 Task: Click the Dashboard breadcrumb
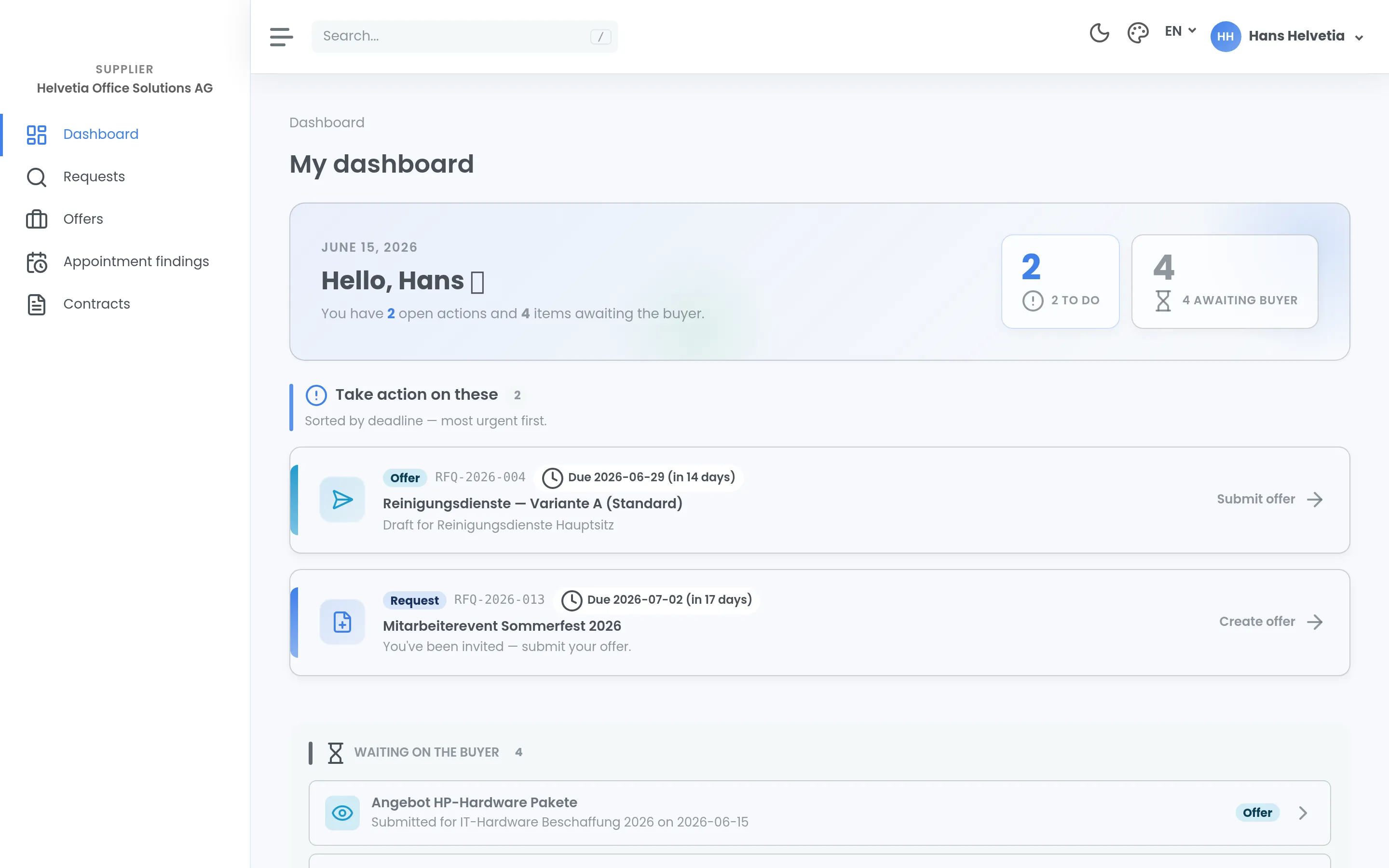click(x=327, y=122)
